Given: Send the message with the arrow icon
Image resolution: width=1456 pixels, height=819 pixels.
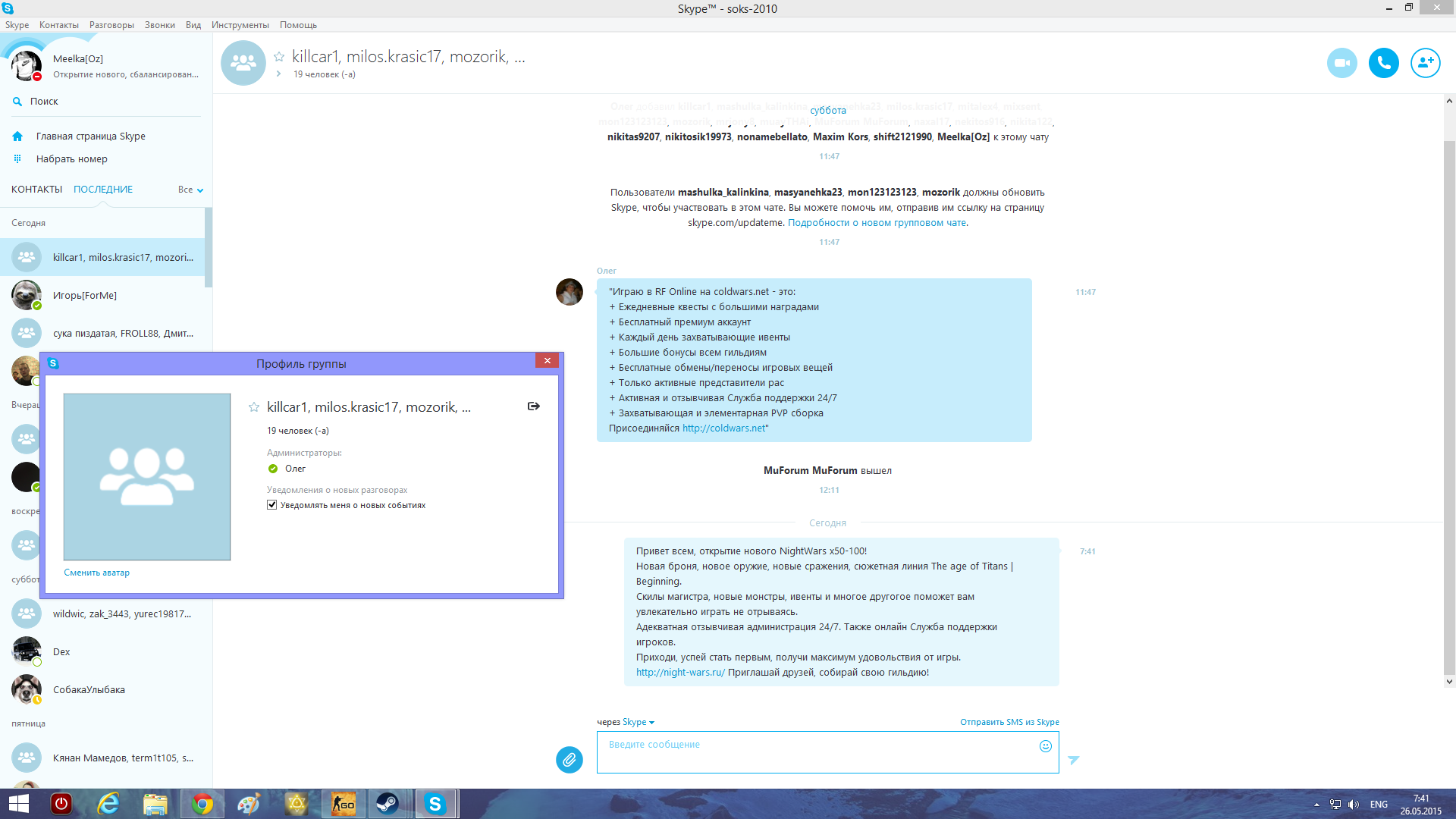Looking at the screenshot, I should tap(1073, 760).
